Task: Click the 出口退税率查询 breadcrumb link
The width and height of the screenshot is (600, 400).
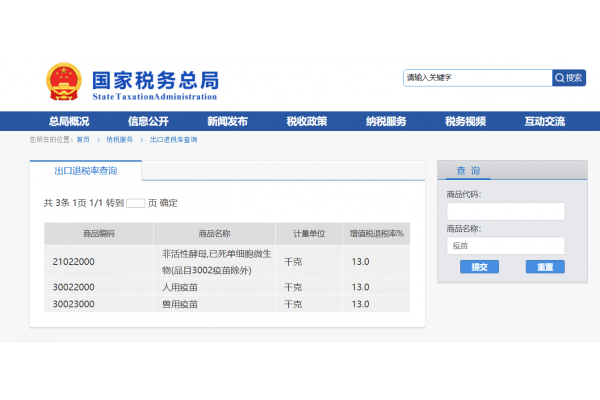Action: click(173, 140)
